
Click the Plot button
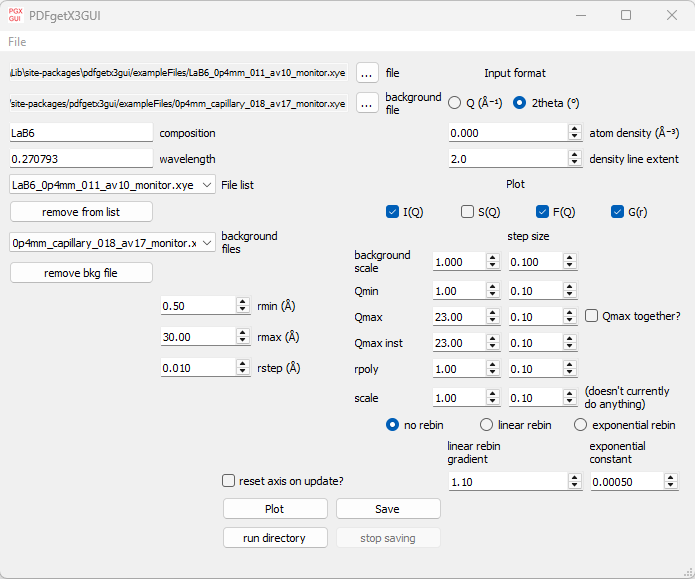click(274, 509)
